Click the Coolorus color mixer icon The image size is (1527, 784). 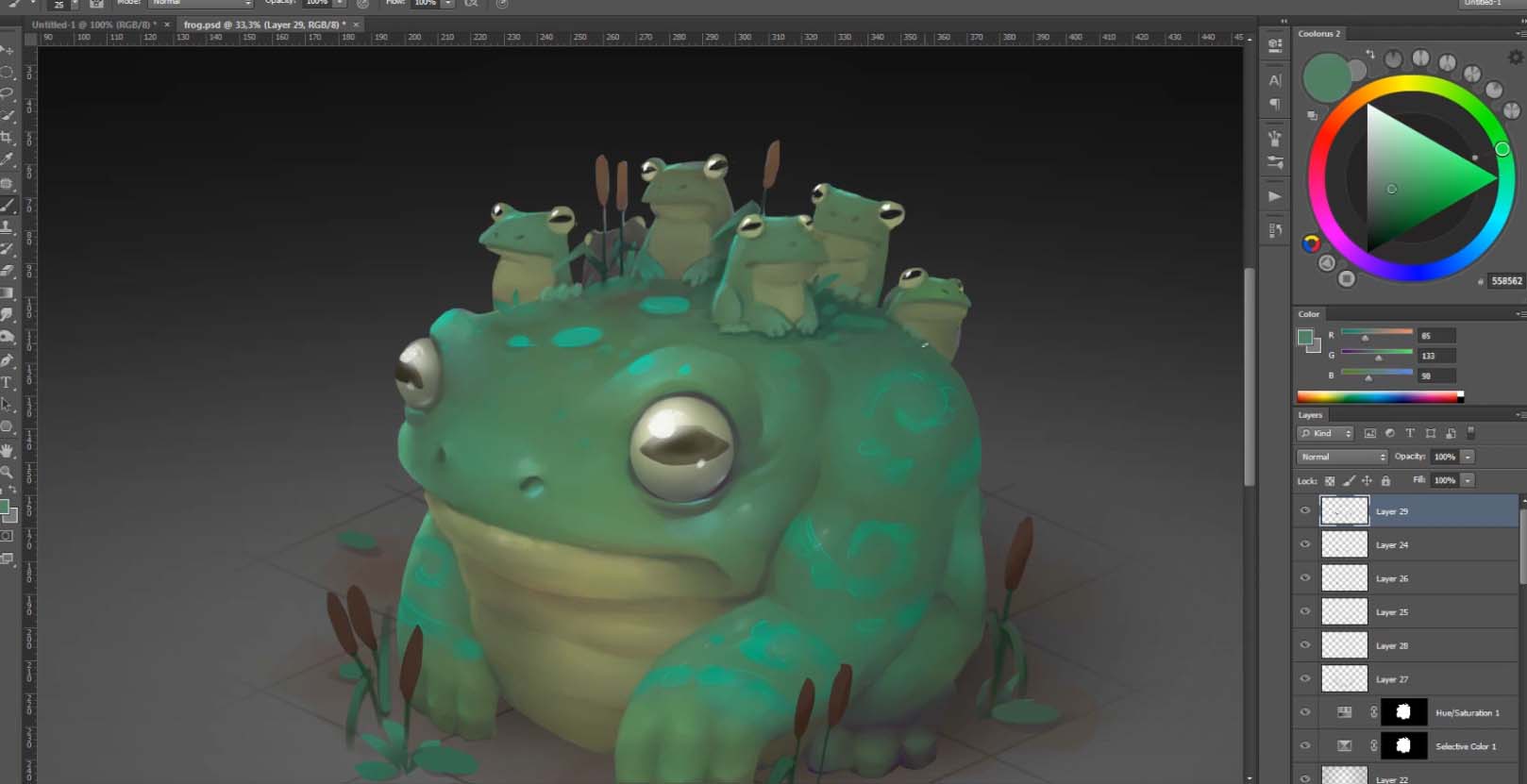[x=1311, y=243]
